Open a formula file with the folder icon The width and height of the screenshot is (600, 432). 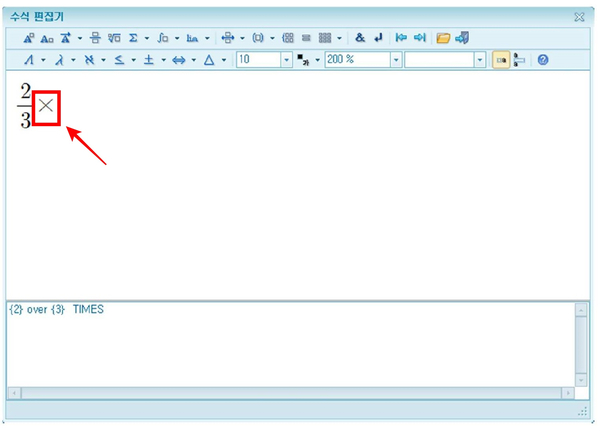(x=443, y=38)
